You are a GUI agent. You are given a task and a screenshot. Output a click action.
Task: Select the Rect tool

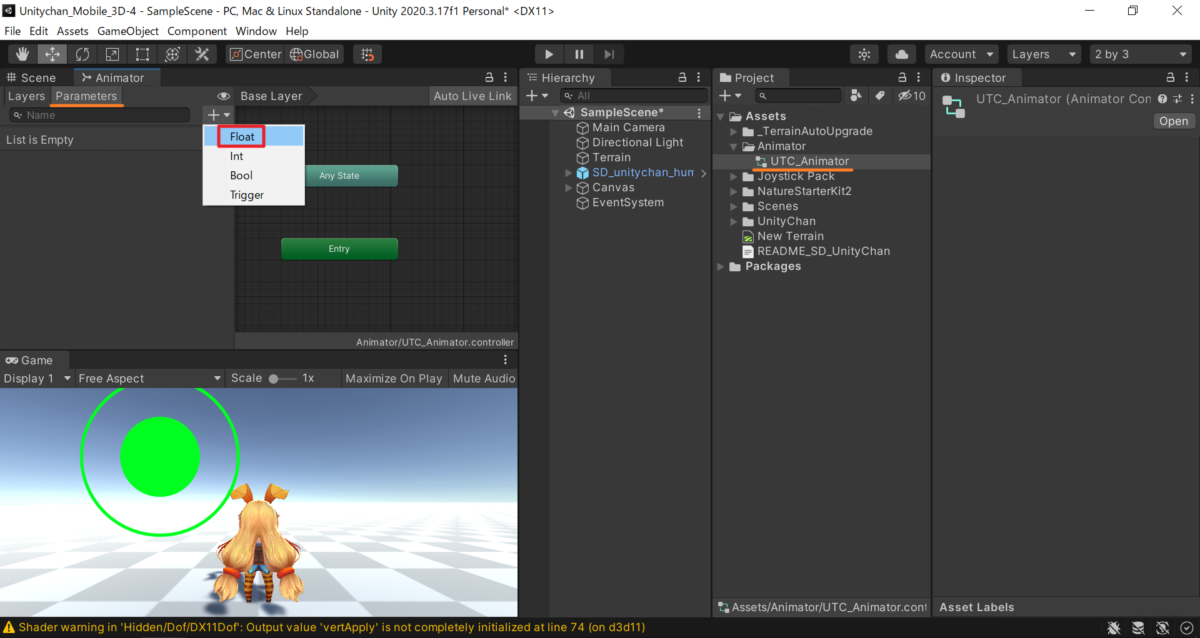142,54
